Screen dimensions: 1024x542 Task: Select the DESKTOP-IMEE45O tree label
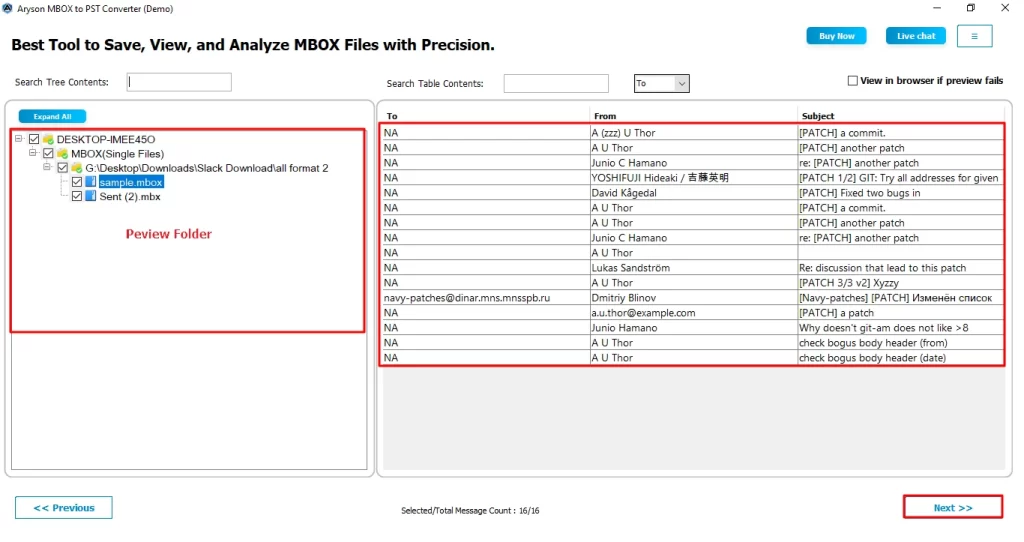point(106,139)
